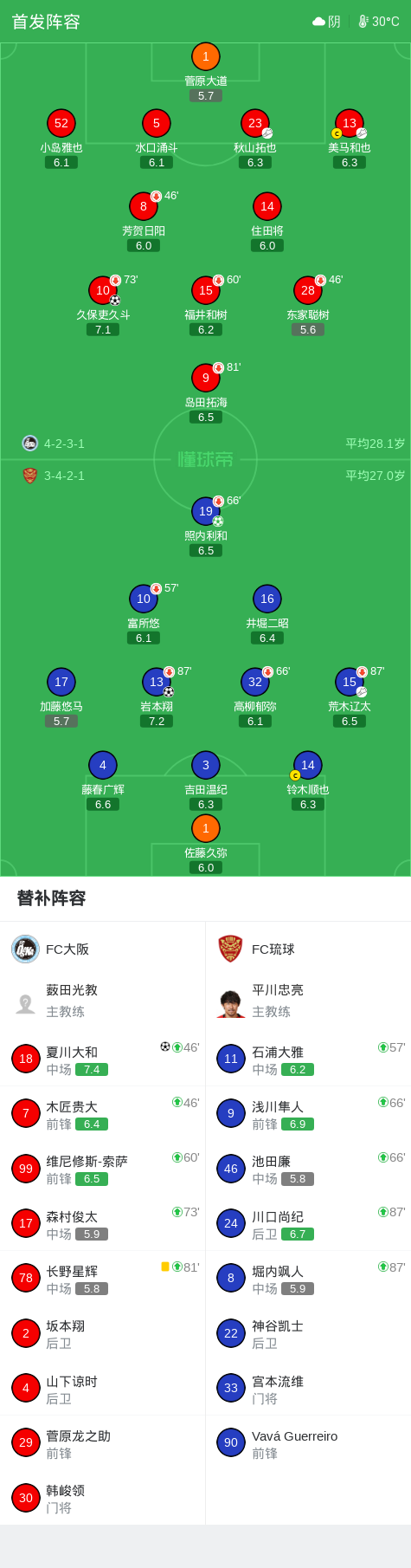Viewport: 411px width, 1568px height.
Task: Select substitute 浅川隼人 number 9 entry
Action: (x=308, y=1114)
